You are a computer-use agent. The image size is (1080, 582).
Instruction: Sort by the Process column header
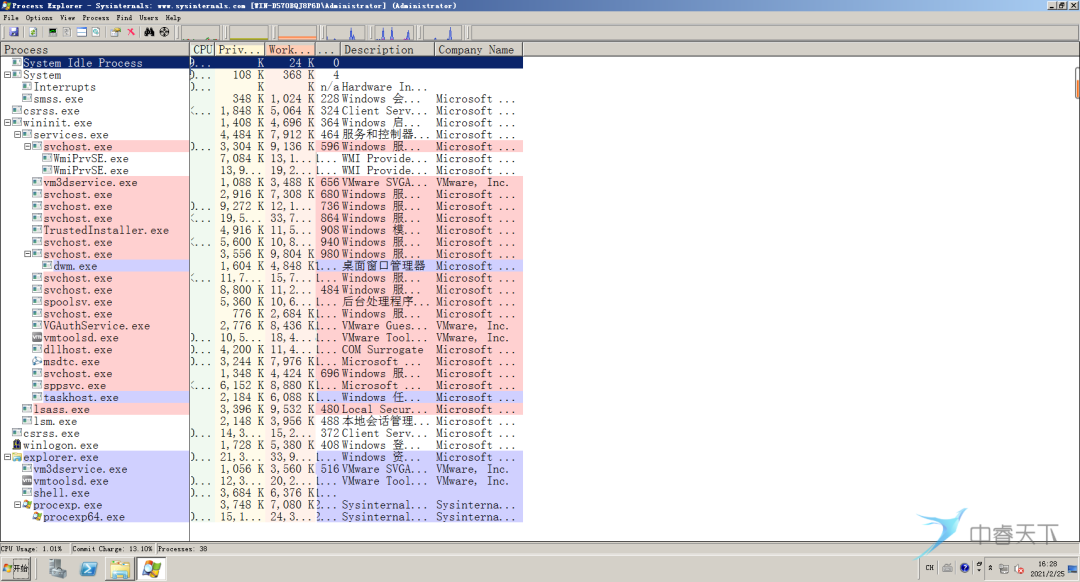[95, 50]
